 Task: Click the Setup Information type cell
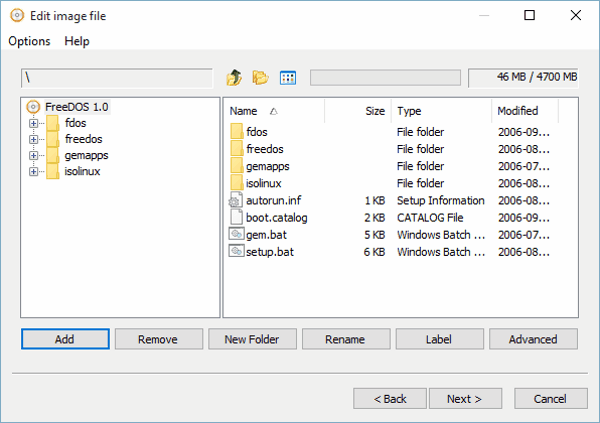coord(440,200)
